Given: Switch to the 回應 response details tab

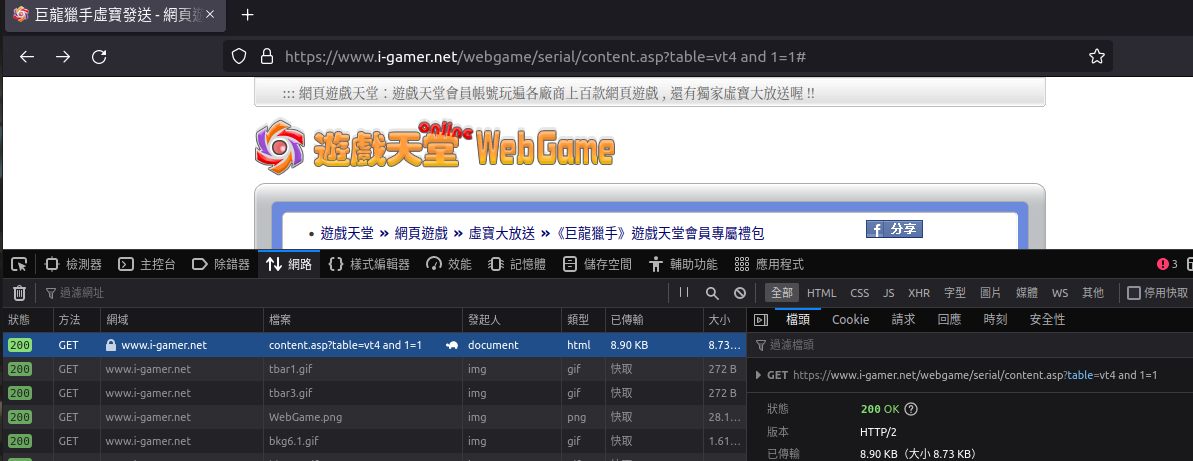Looking at the screenshot, I should pyautogui.click(x=949, y=320).
